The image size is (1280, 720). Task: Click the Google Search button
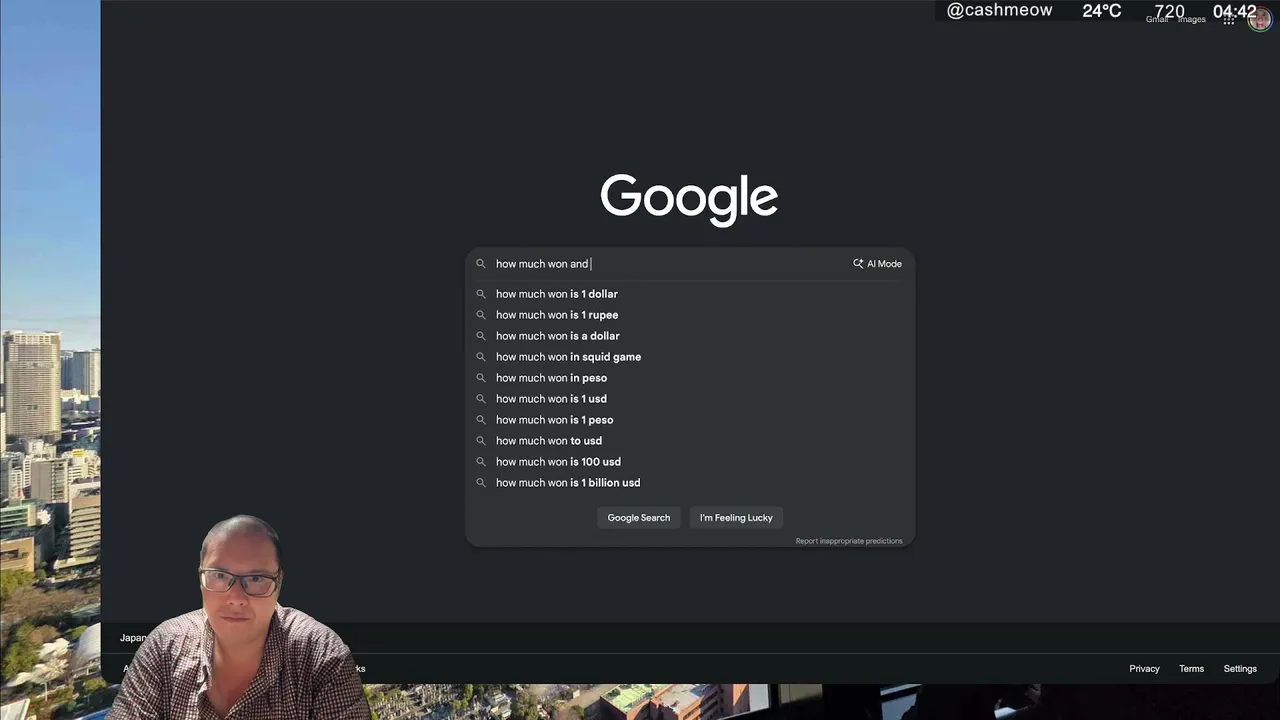click(639, 518)
